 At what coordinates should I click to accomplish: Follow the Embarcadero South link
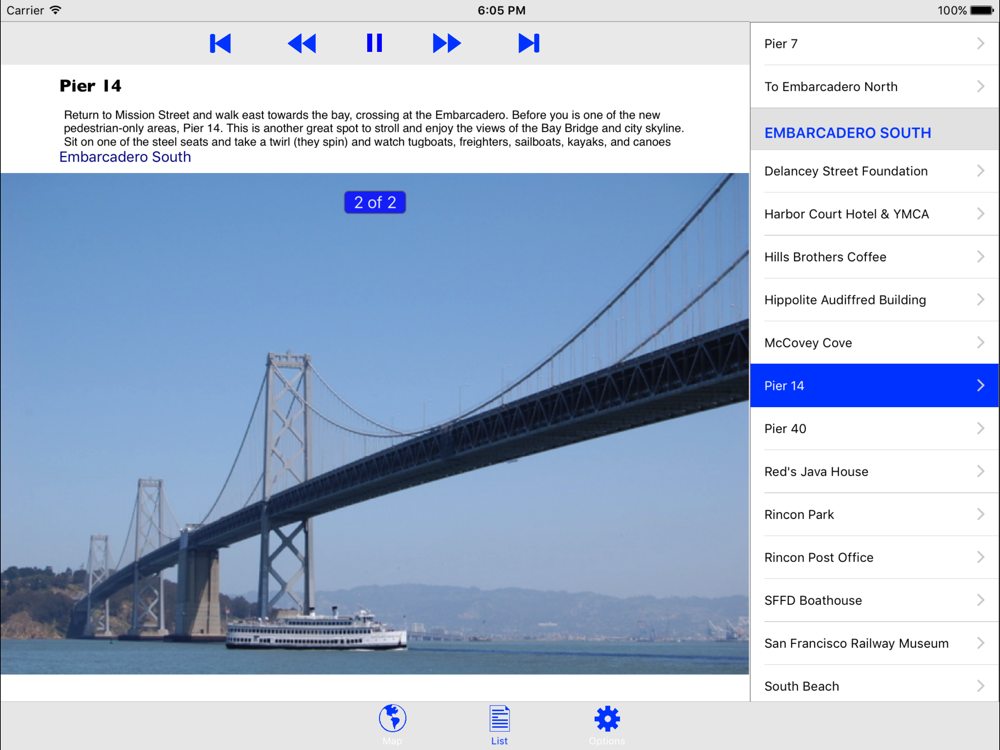pyautogui.click(x=125, y=157)
